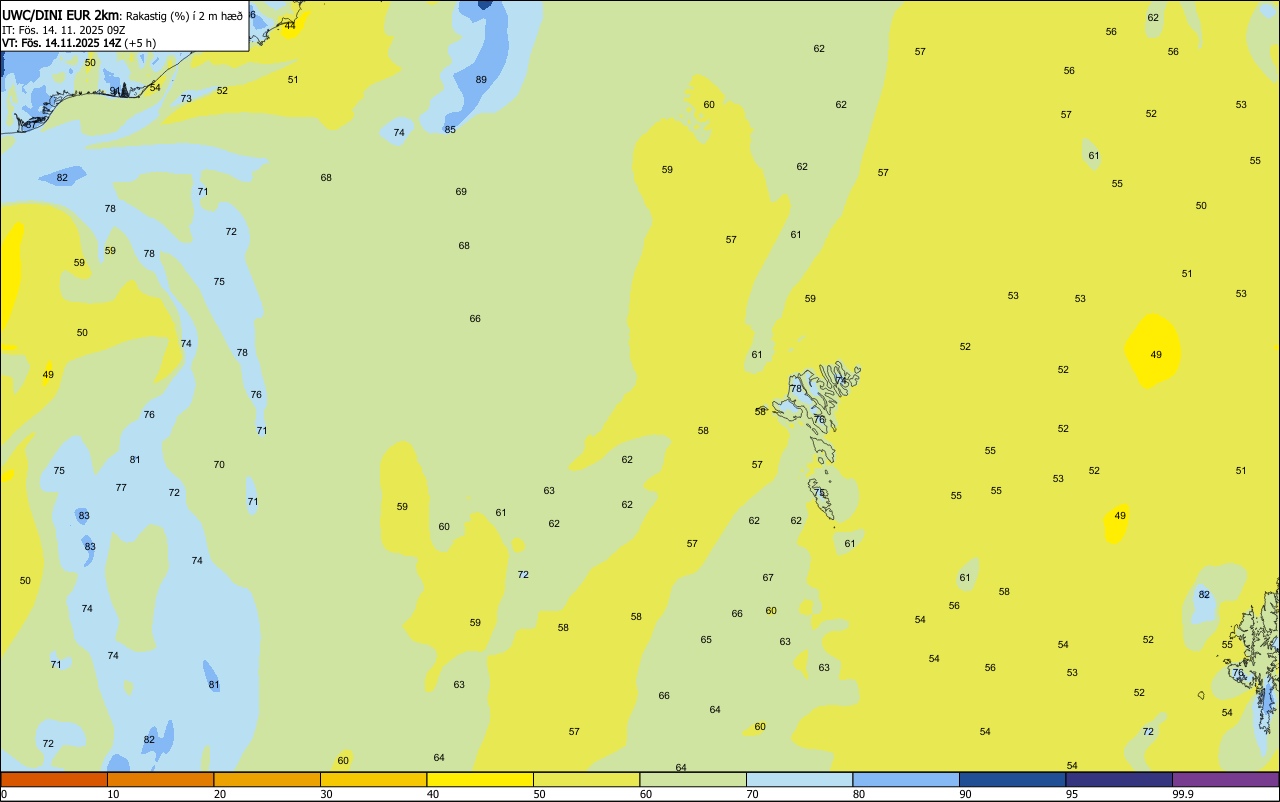Click the map value 69

(x=461, y=192)
